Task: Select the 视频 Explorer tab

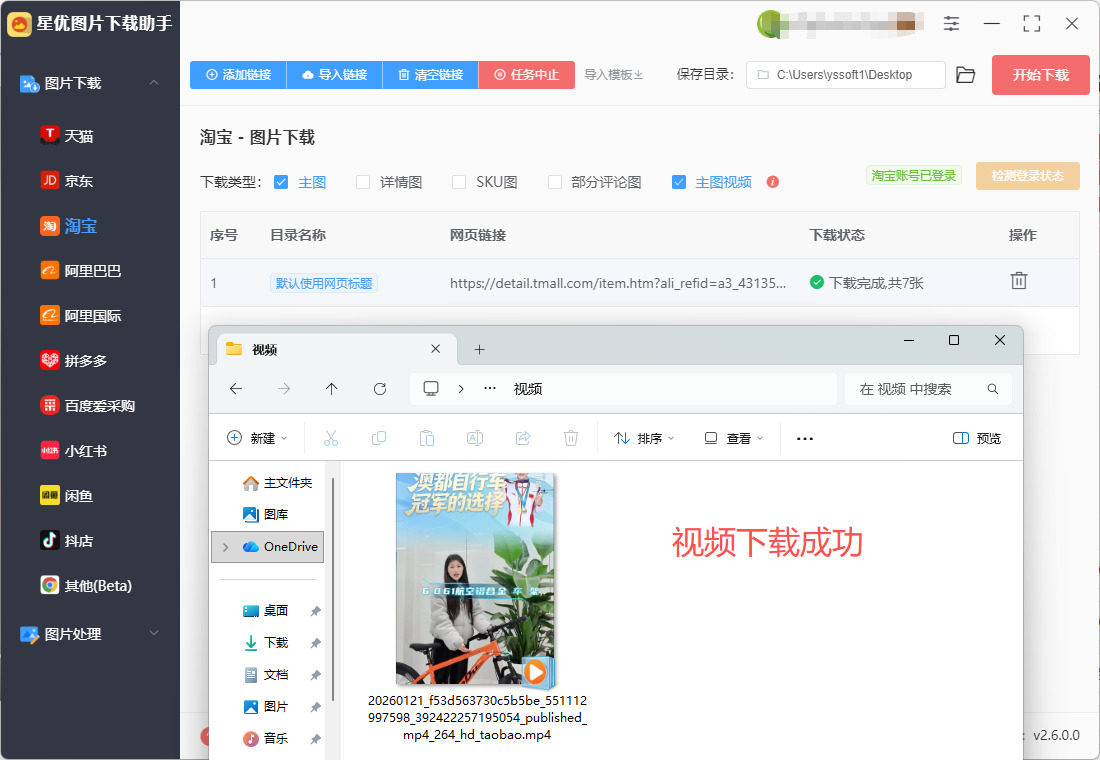Action: coord(337,349)
